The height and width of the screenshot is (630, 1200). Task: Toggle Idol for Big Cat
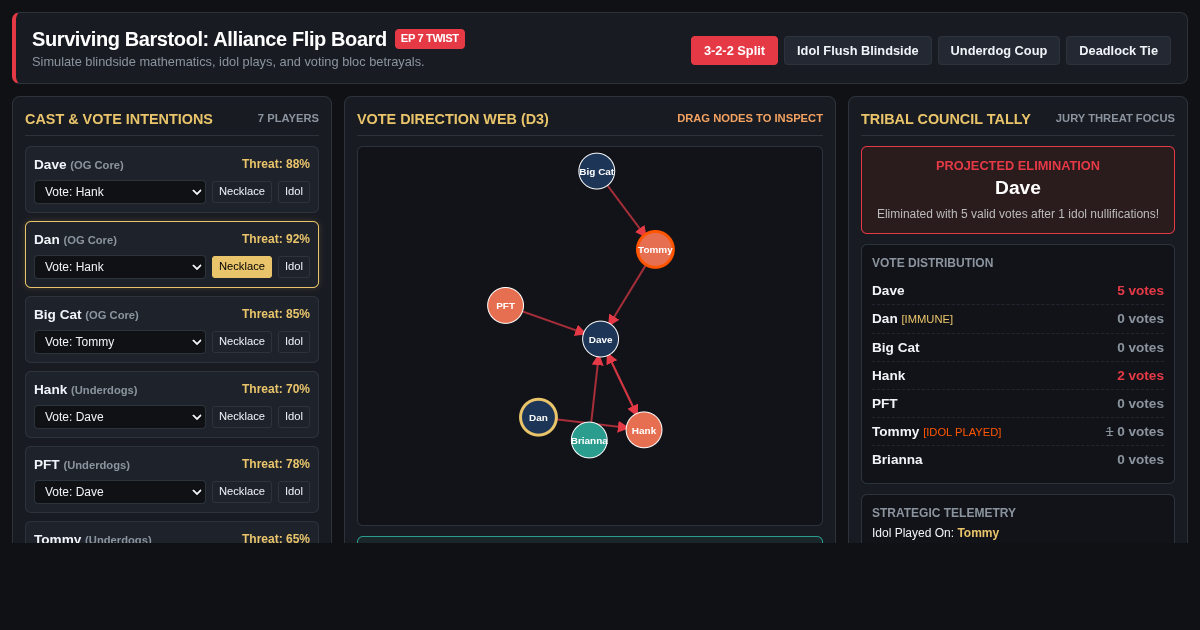(x=294, y=342)
